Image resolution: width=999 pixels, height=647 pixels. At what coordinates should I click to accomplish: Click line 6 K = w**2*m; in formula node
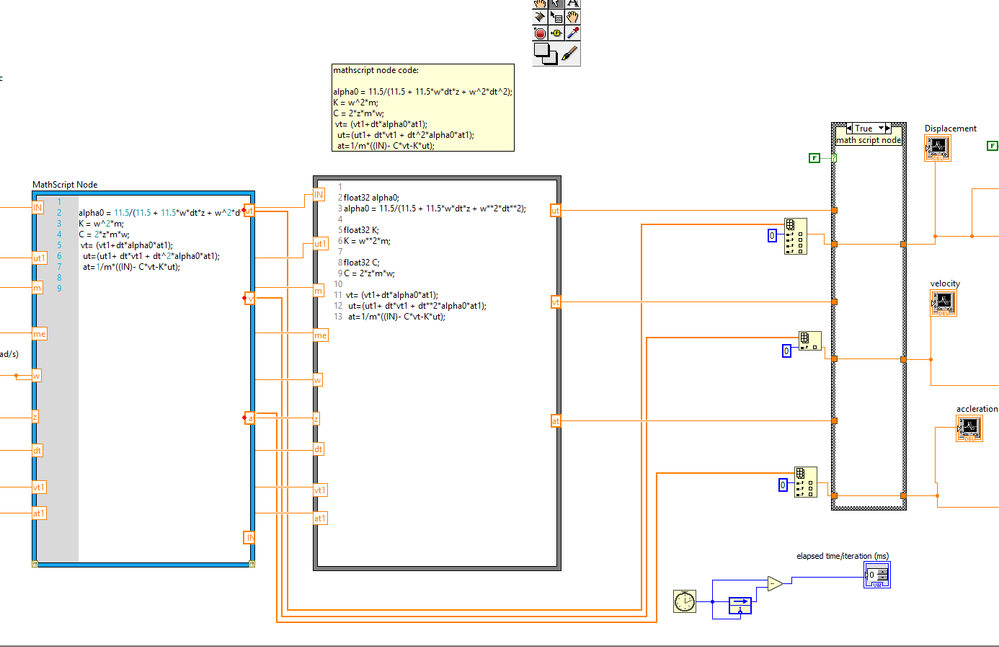[x=367, y=241]
